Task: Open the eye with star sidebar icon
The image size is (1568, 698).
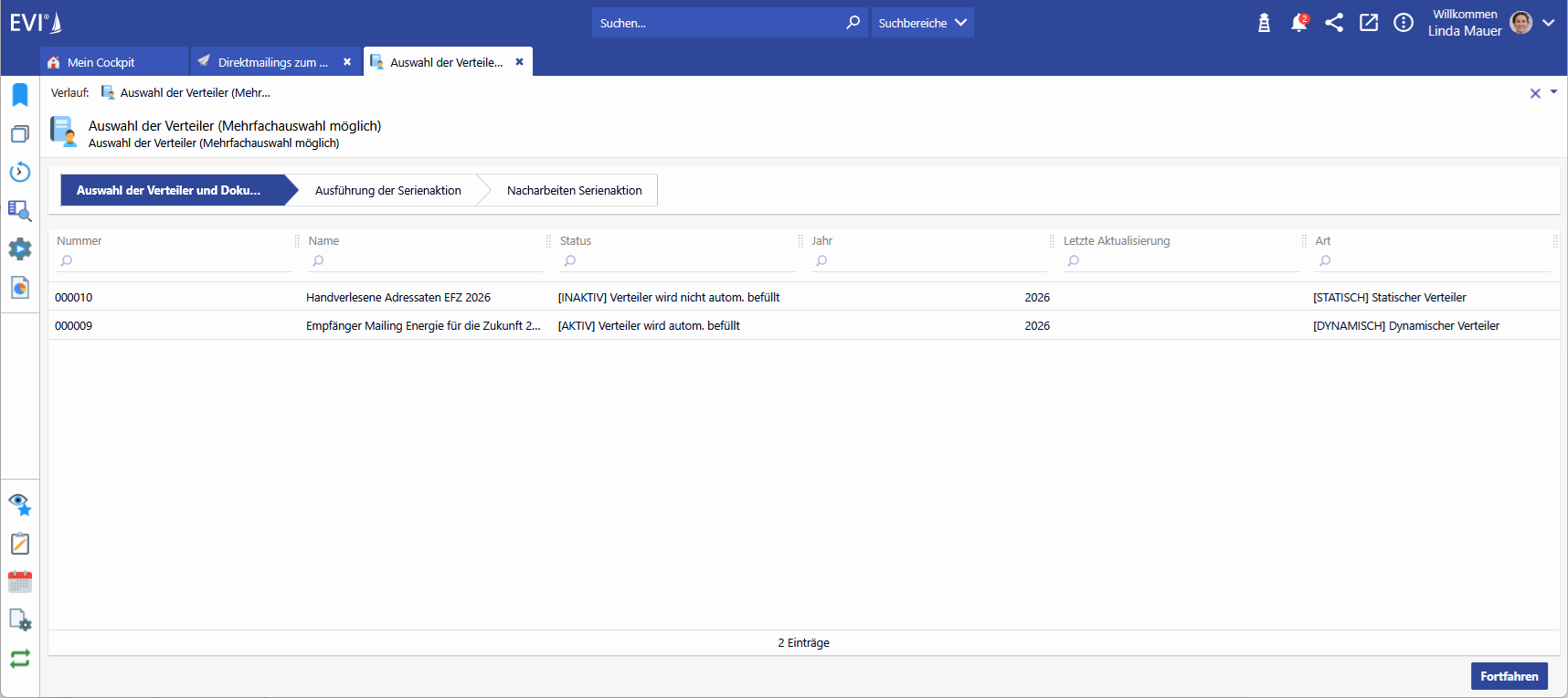Action: 20,504
